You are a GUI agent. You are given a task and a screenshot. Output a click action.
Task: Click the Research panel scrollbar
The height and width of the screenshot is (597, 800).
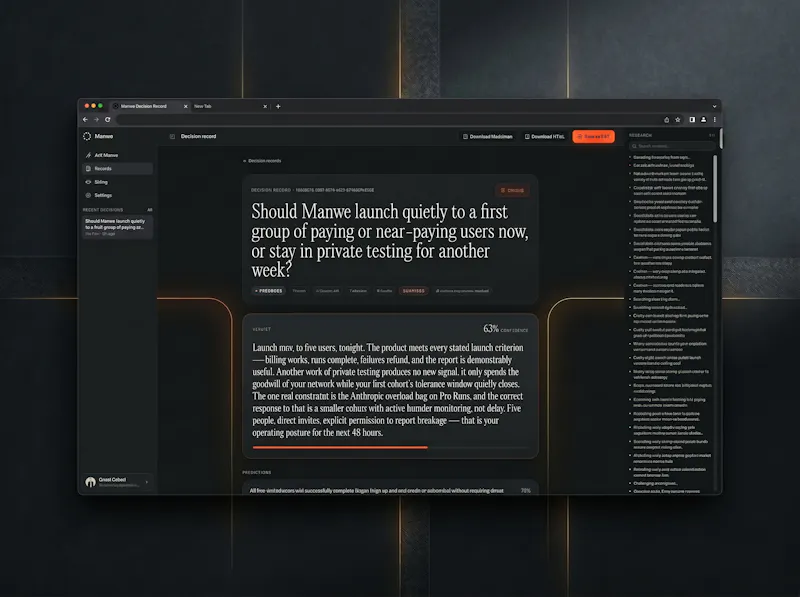coord(715,189)
